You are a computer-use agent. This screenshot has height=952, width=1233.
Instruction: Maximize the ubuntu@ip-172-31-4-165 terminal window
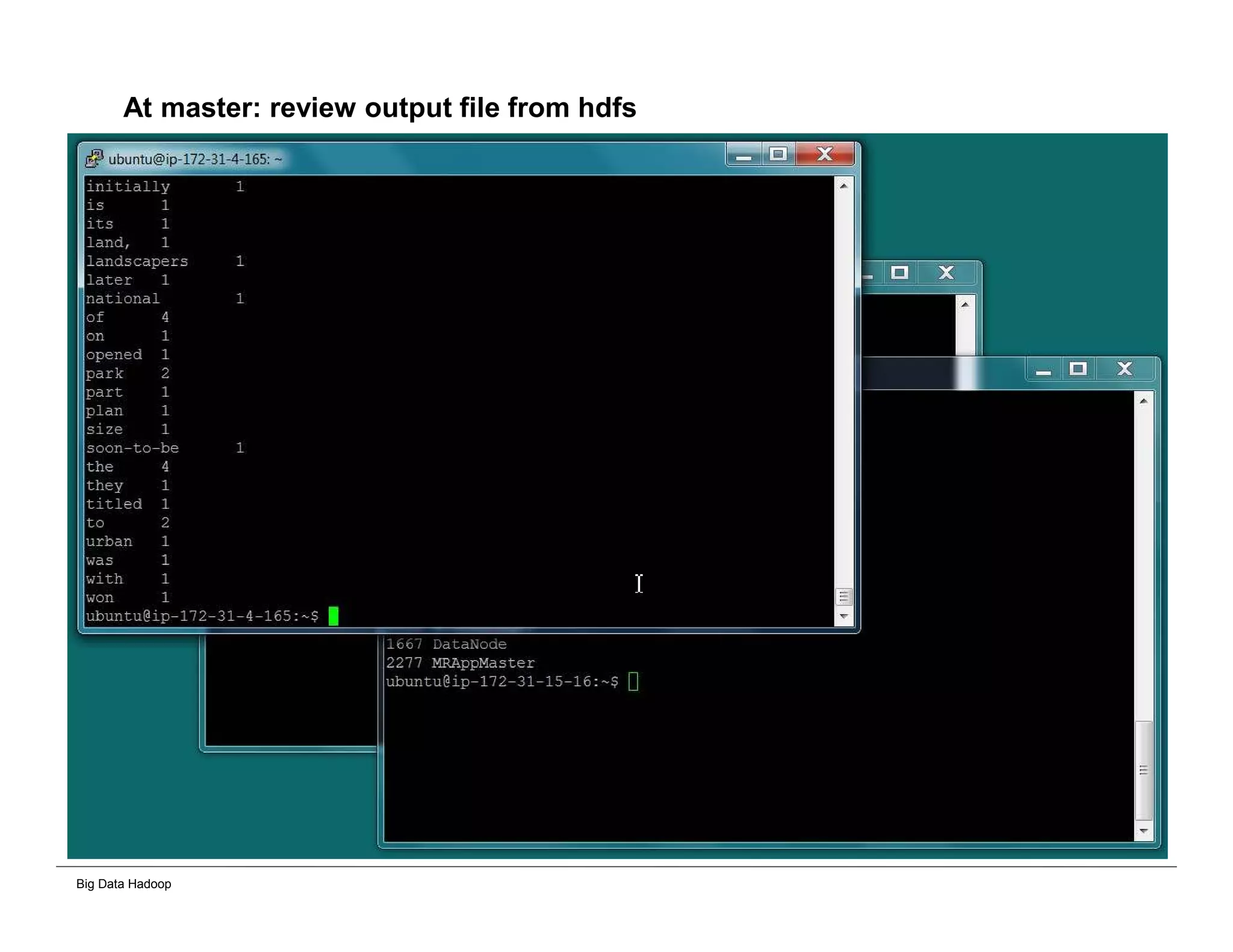pyautogui.click(x=778, y=155)
